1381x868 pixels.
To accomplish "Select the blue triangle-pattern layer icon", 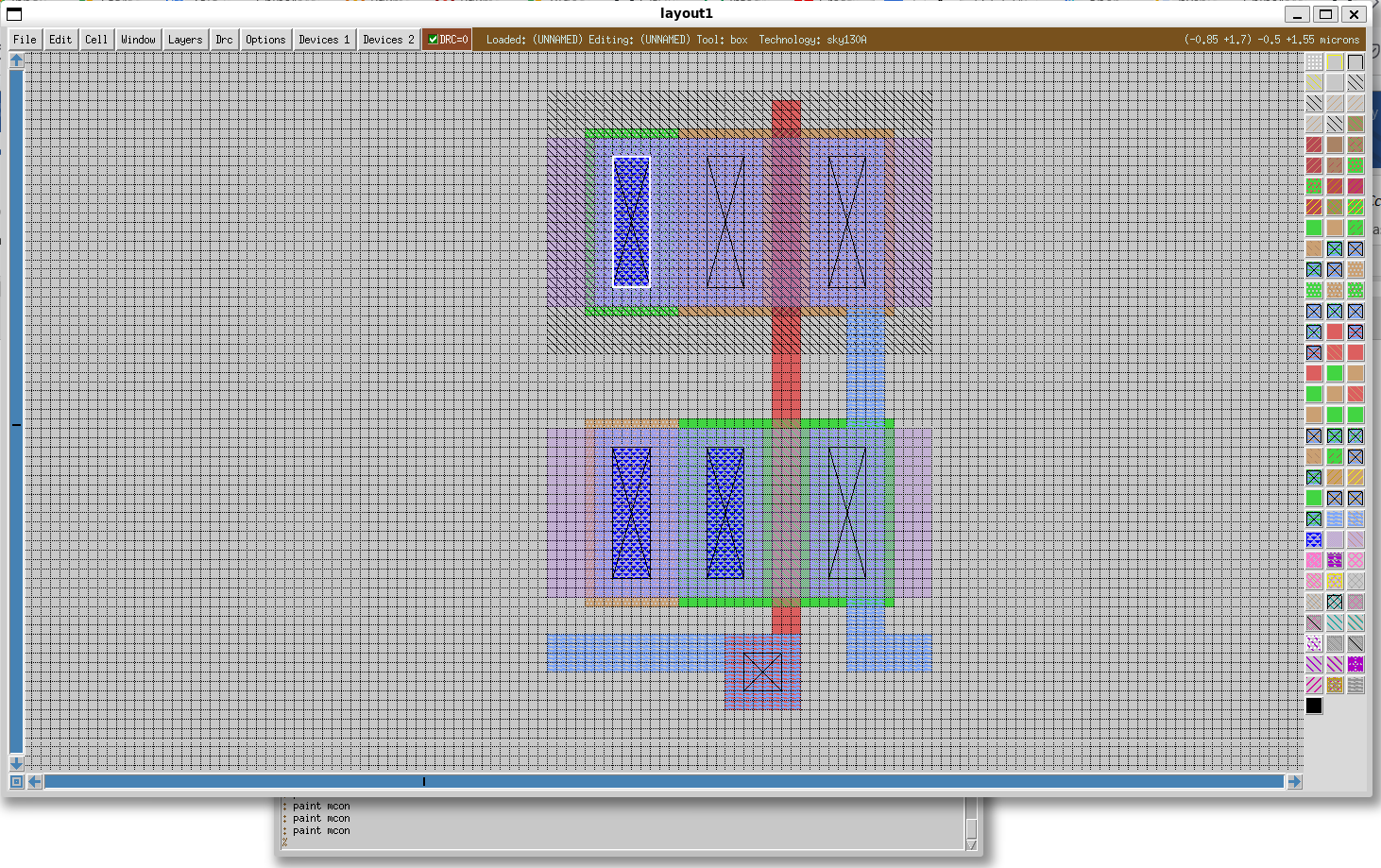I will click(x=1314, y=539).
